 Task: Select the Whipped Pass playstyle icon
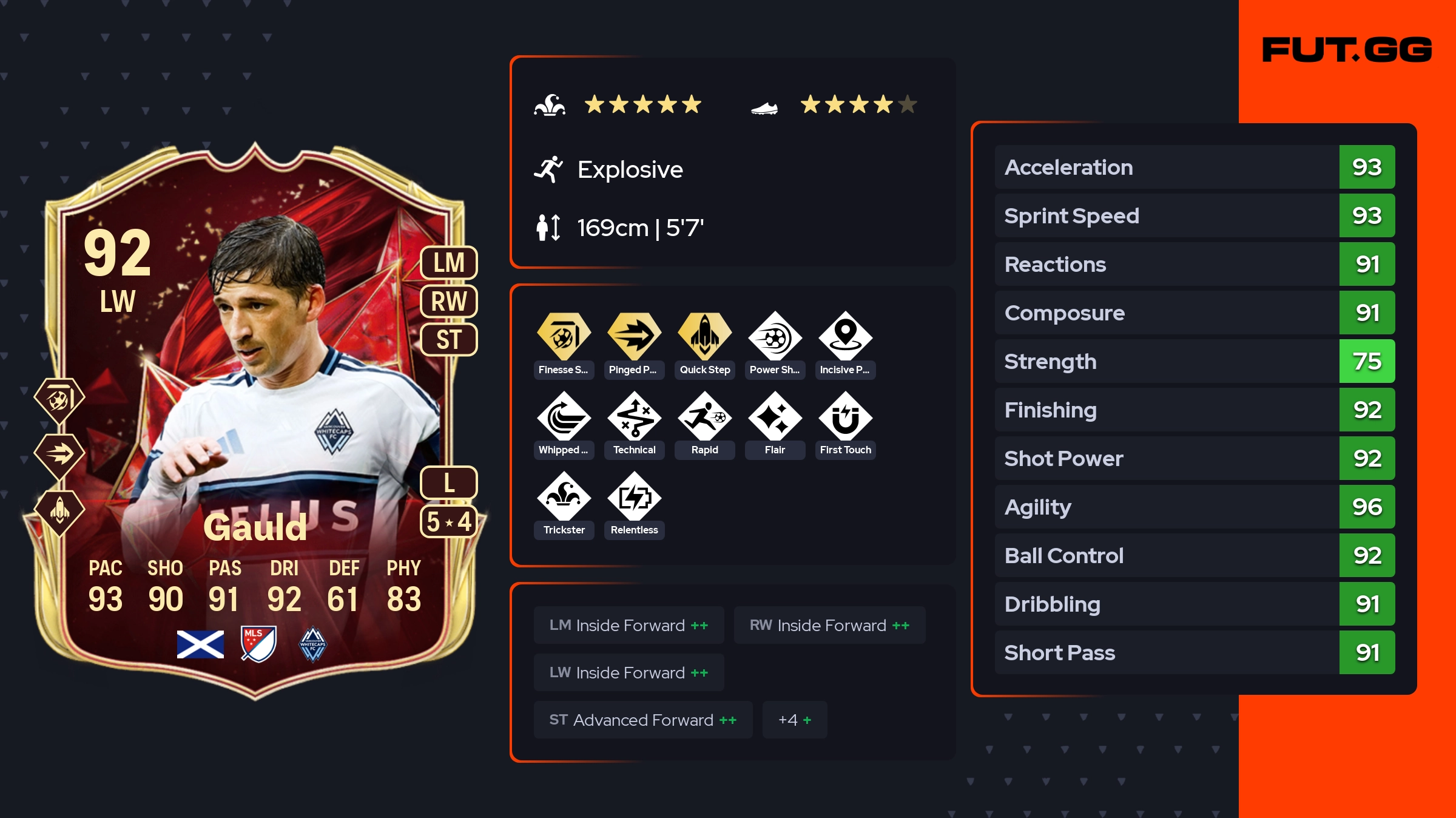click(564, 416)
